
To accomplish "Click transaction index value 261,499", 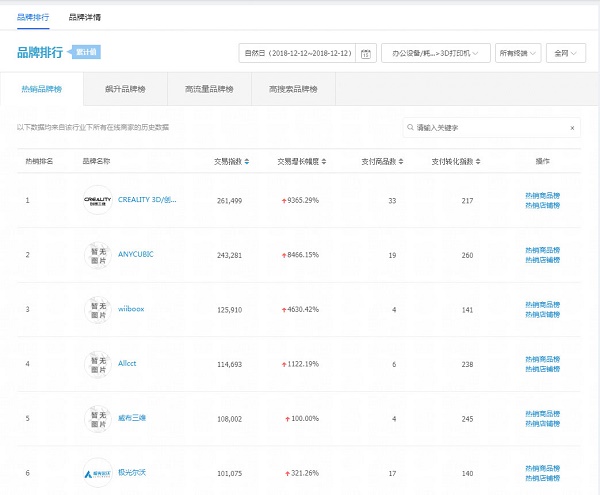I will [230, 201].
